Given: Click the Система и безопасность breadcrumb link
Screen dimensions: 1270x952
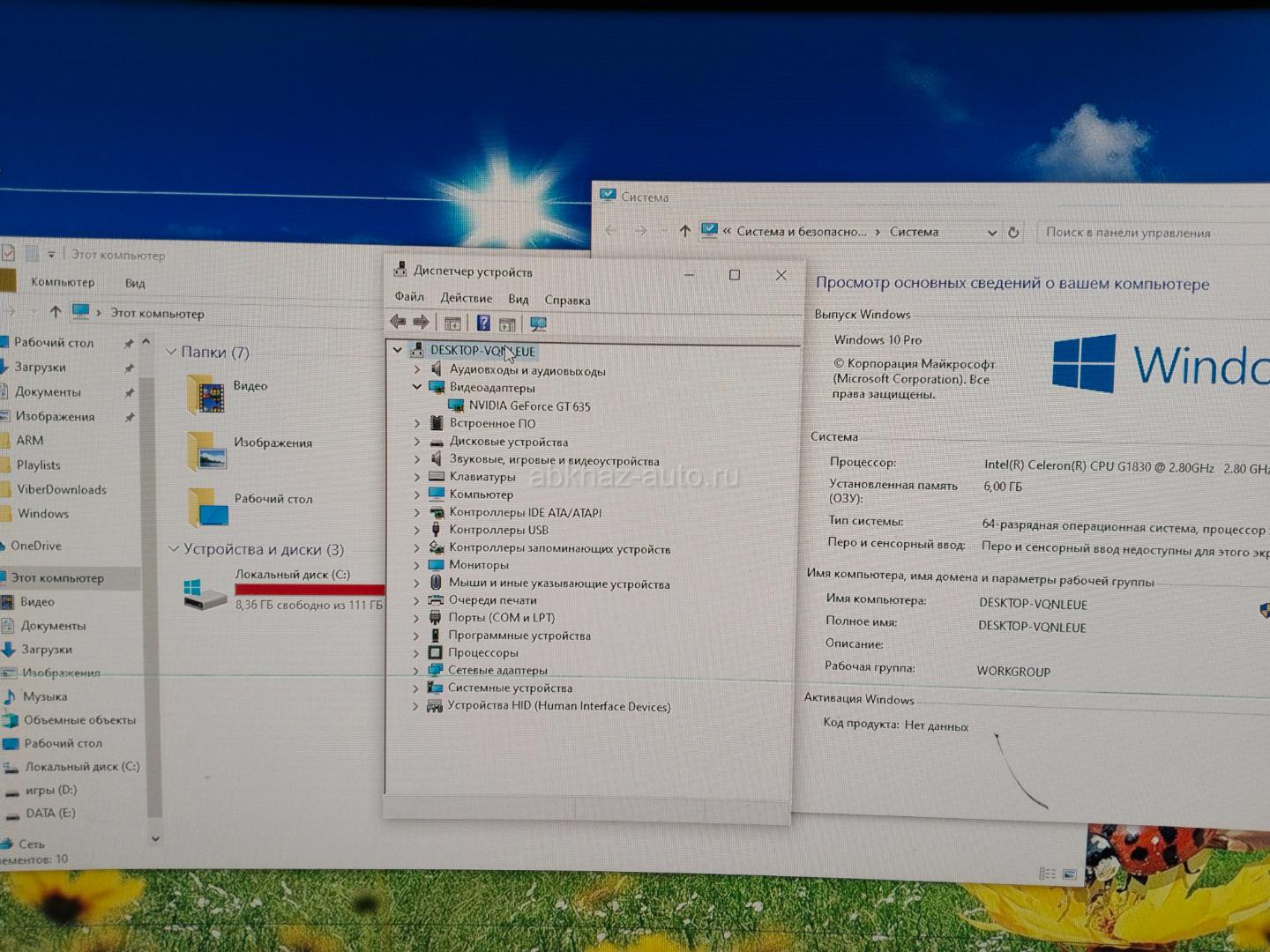Looking at the screenshot, I should (801, 232).
